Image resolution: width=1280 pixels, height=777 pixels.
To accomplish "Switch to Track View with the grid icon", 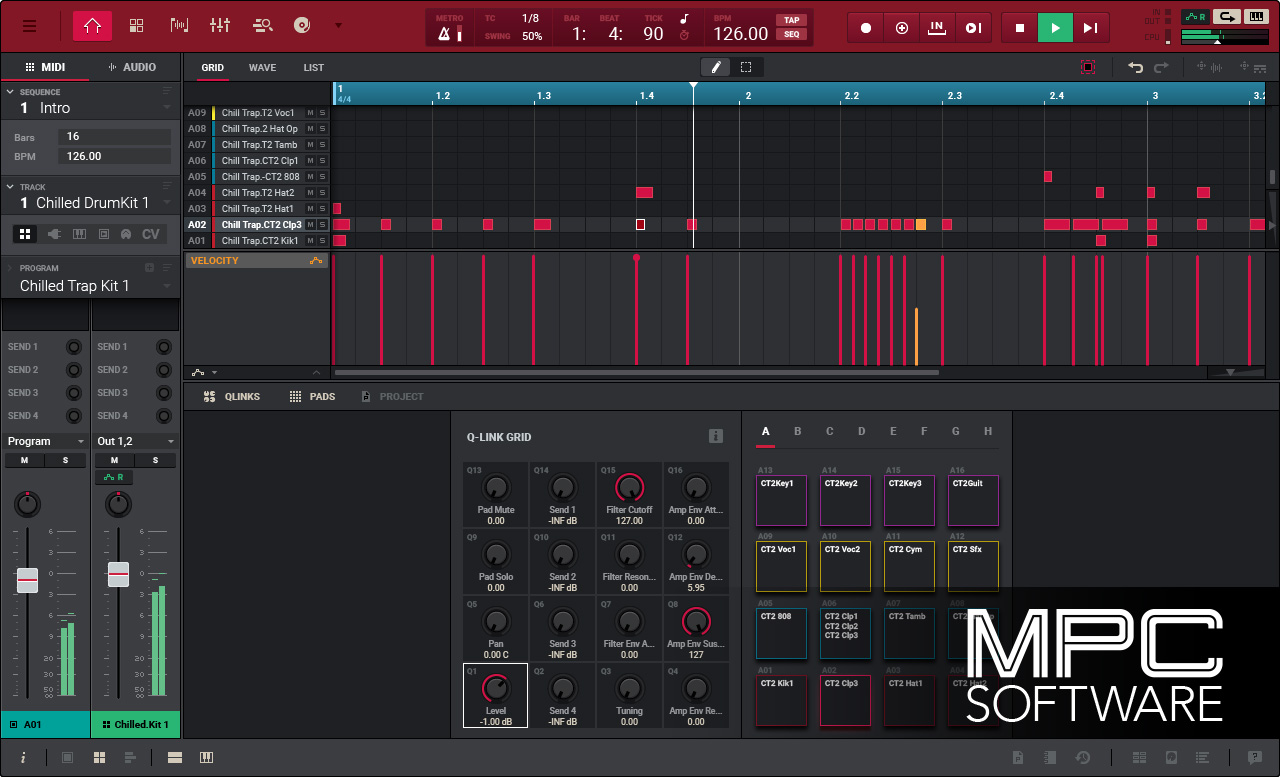I will pyautogui.click(x=136, y=25).
